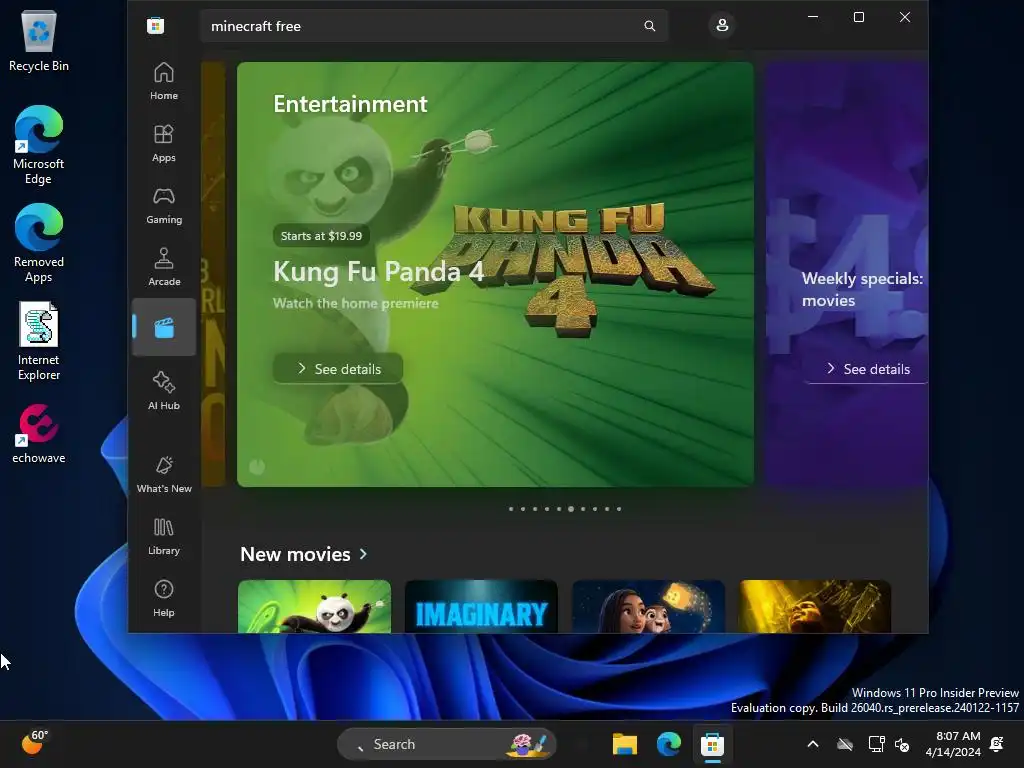The width and height of the screenshot is (1024, 768).
Task: Open What's New in the sidebar
Action: pyautogui.click(x=163, y=474)
